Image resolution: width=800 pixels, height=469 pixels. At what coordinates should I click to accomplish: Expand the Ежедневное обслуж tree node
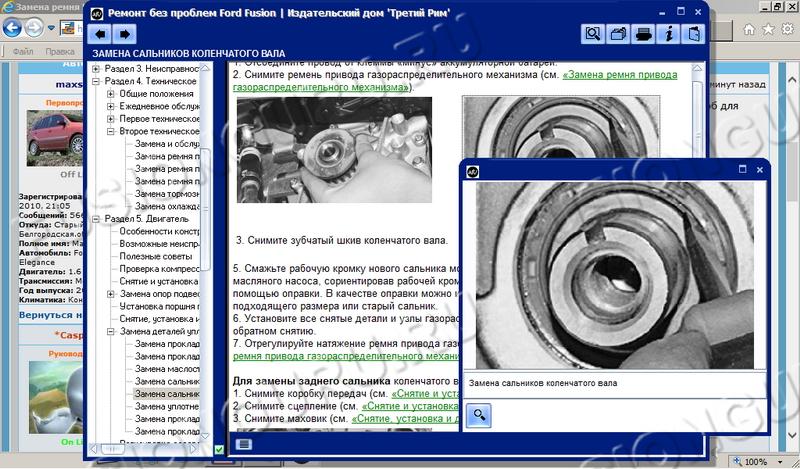pyautogui.click(x=111, y=107)
